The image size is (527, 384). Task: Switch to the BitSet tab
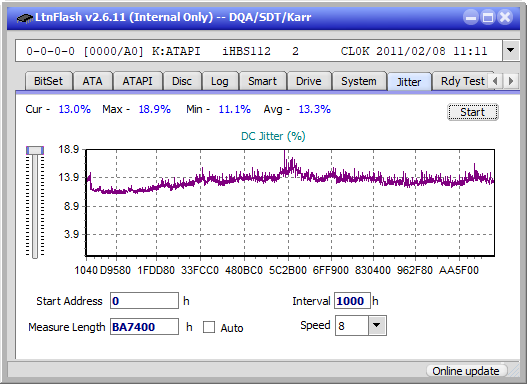click(x=48, y=81)
